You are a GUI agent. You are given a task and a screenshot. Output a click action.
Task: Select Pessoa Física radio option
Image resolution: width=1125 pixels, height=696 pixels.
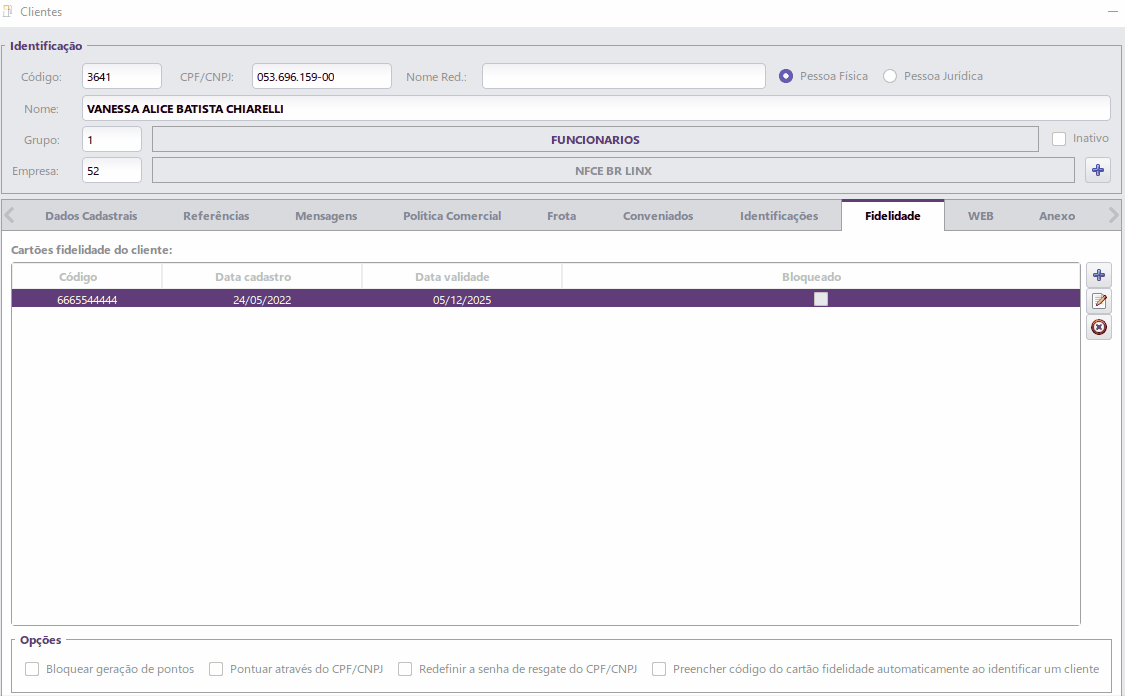pyautogui.click(x=786, y=76)
